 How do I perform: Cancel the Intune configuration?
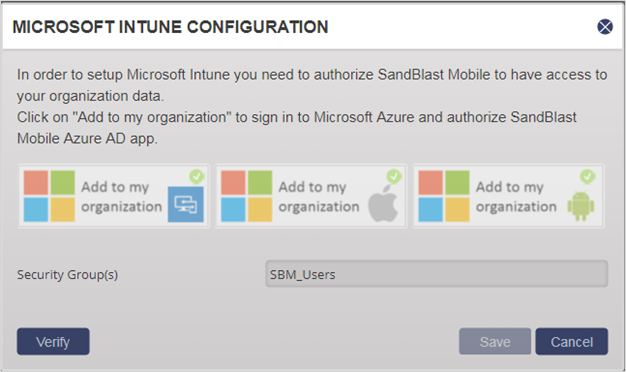coord(572,342)
